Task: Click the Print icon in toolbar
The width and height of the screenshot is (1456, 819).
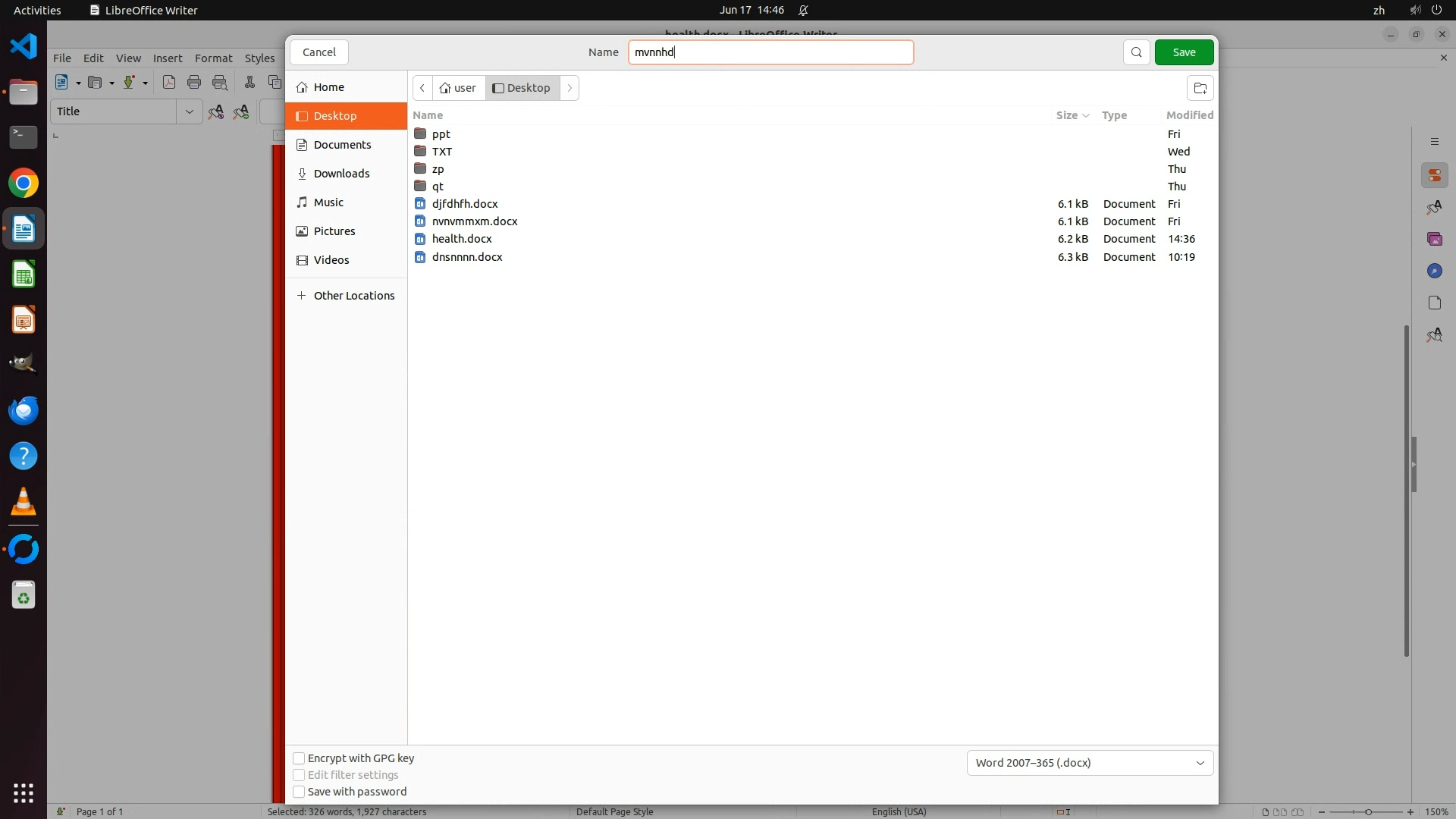Action: tap(194, 83)
